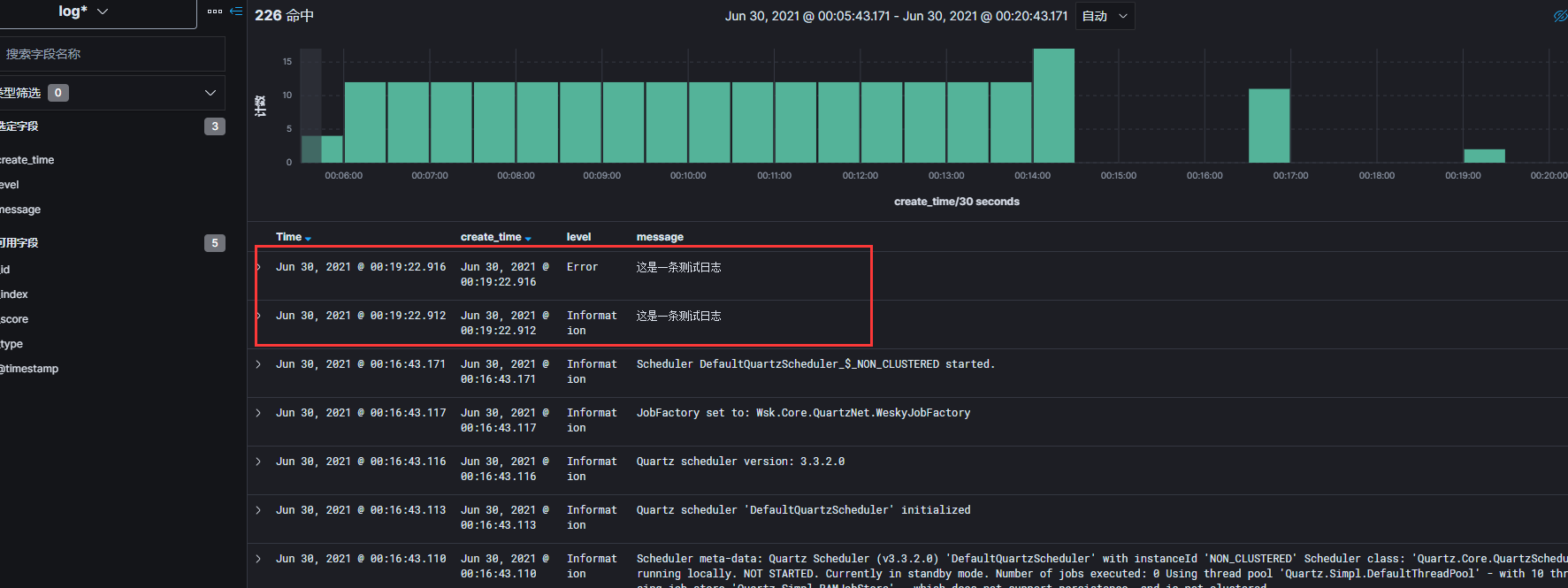Click 'Quartz scheduler version: 3.3.2.0' message
This screenshot has height=588, width=1568.
click(x=740, y=462)
